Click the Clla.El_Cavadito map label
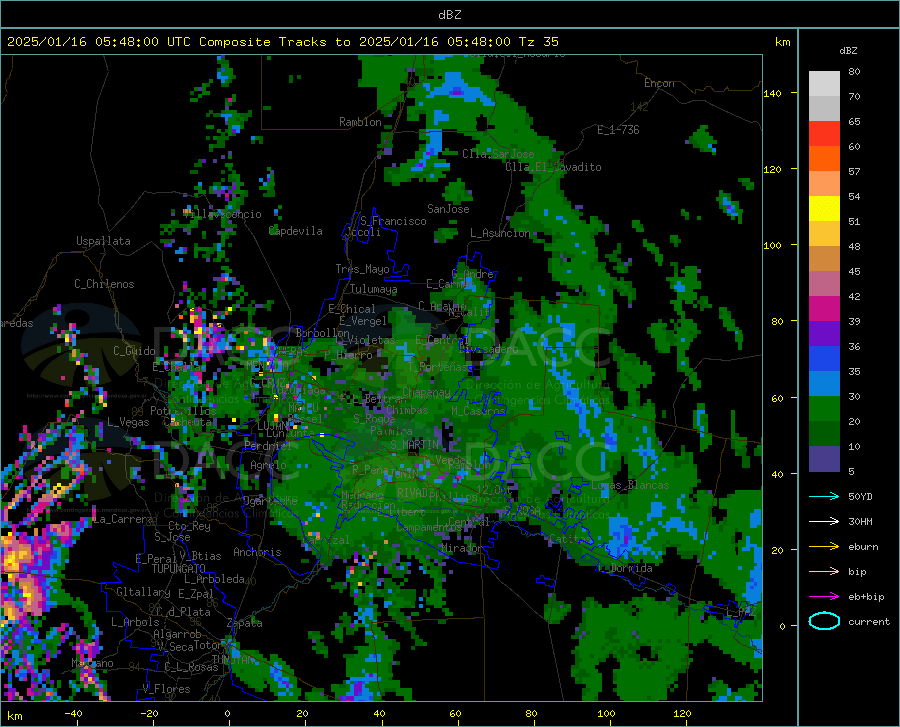 (553, 167)
